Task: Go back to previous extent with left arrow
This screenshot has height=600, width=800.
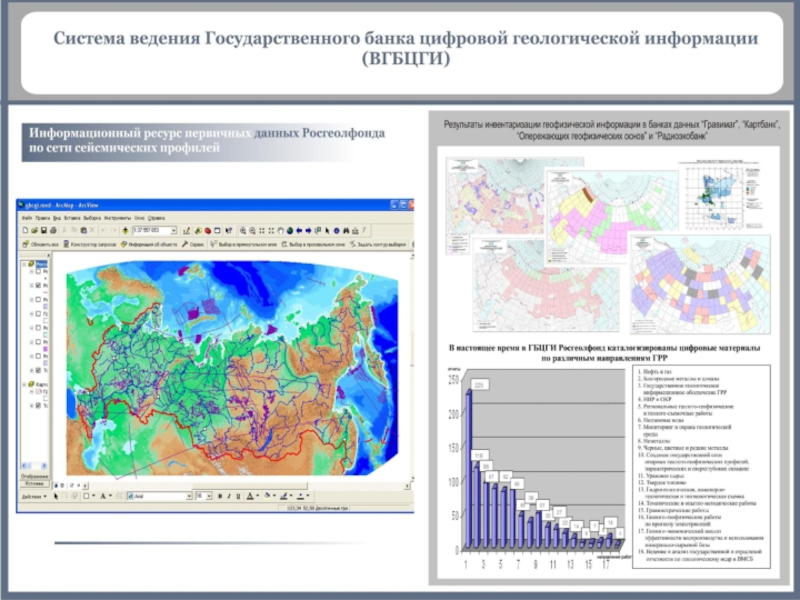Action: (299, 231)
